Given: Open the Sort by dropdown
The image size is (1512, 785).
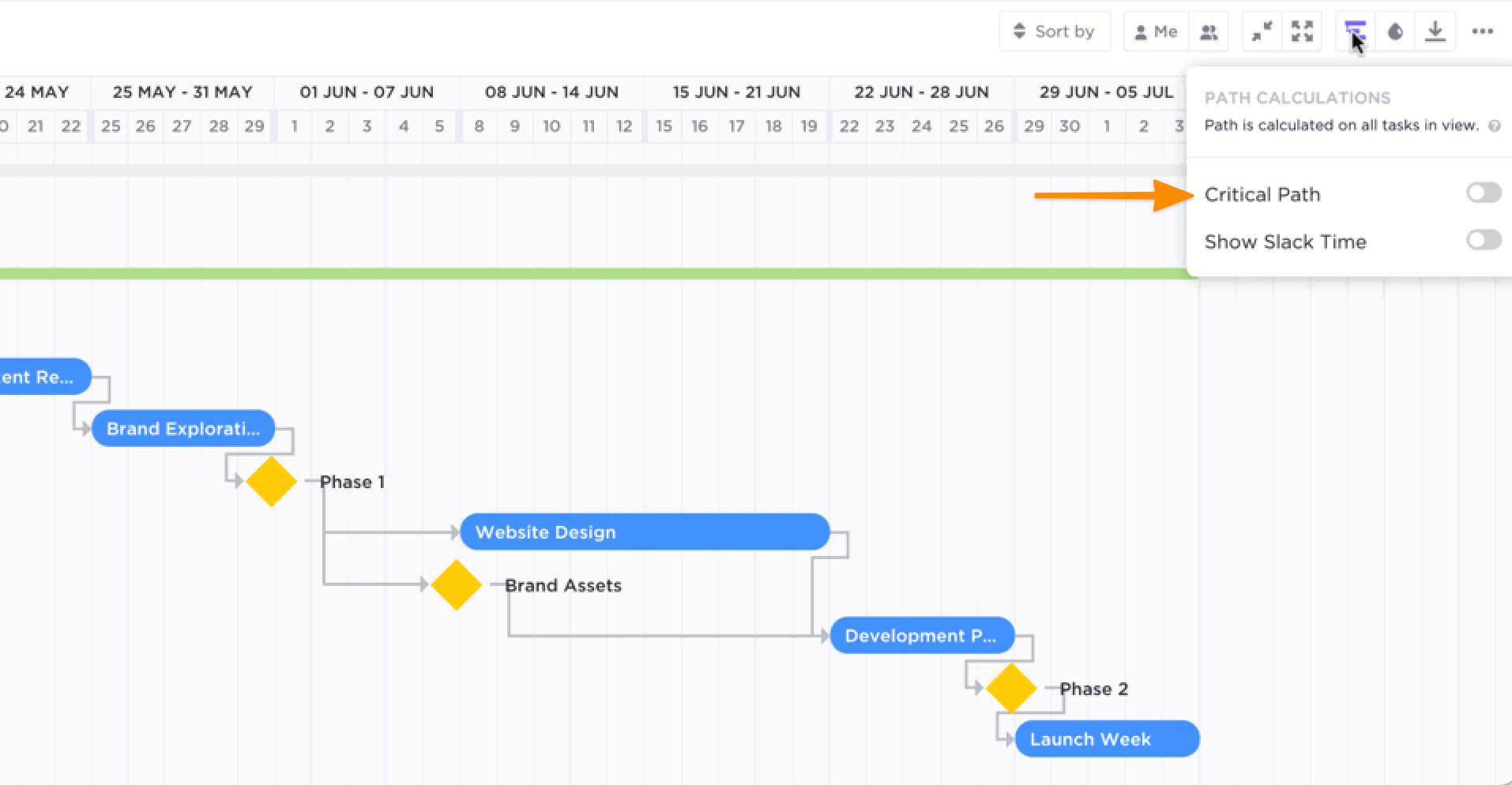Looking at the screenshot, I should (1055, 32).
